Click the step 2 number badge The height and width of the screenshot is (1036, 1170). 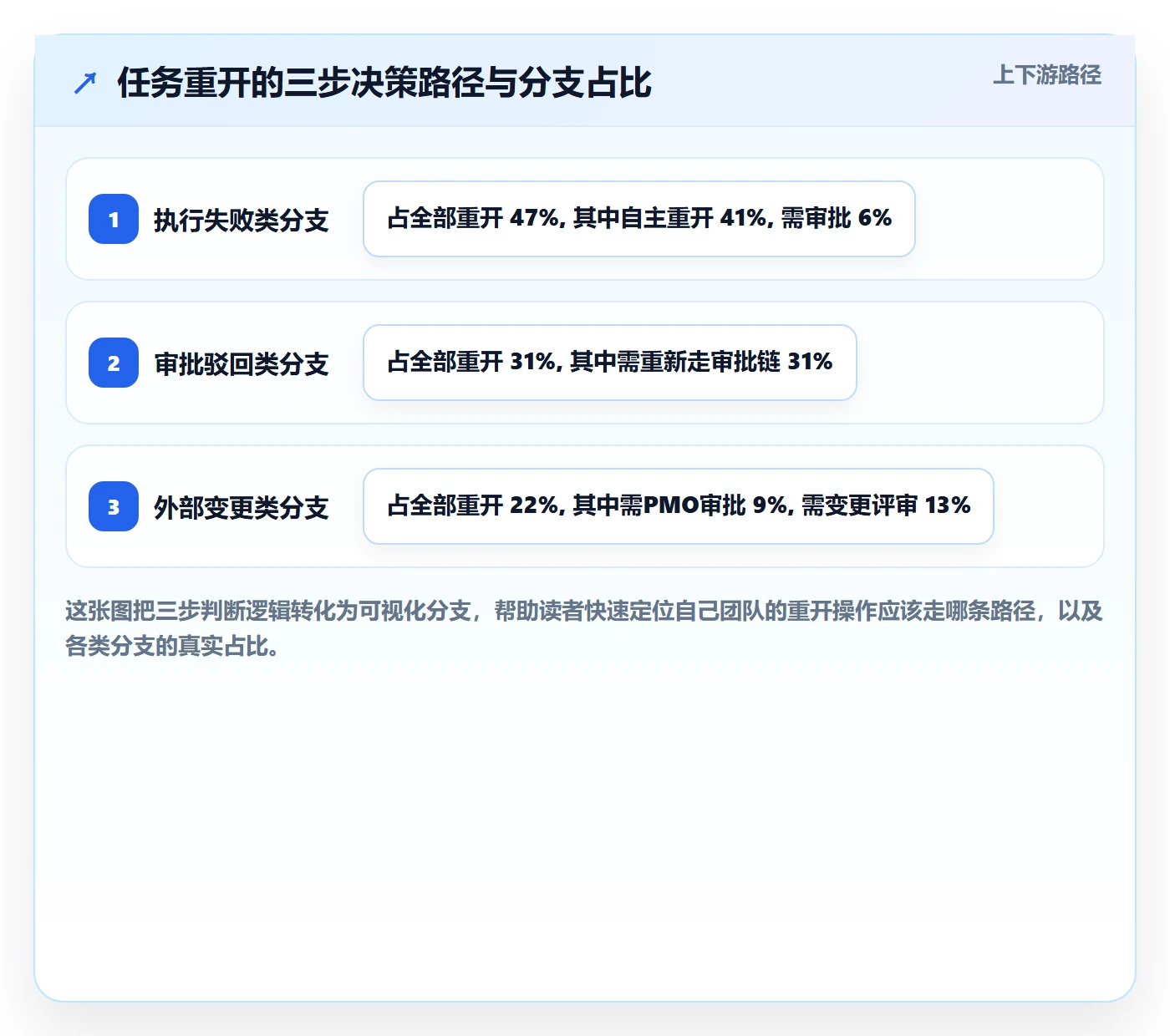114,363
